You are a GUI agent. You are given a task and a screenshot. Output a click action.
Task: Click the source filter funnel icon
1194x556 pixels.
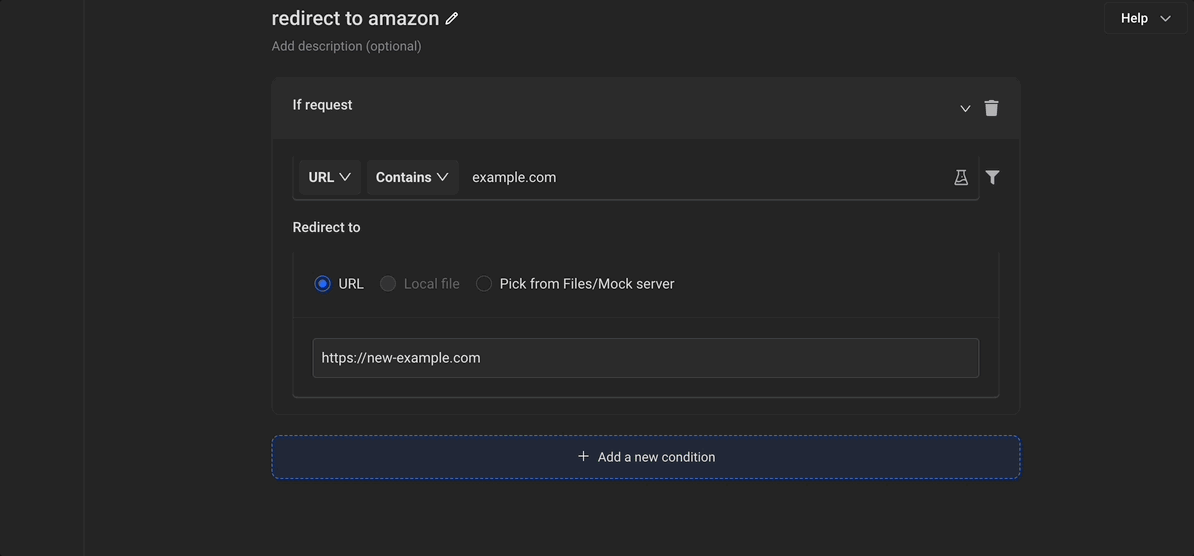(x=992, y=177)
